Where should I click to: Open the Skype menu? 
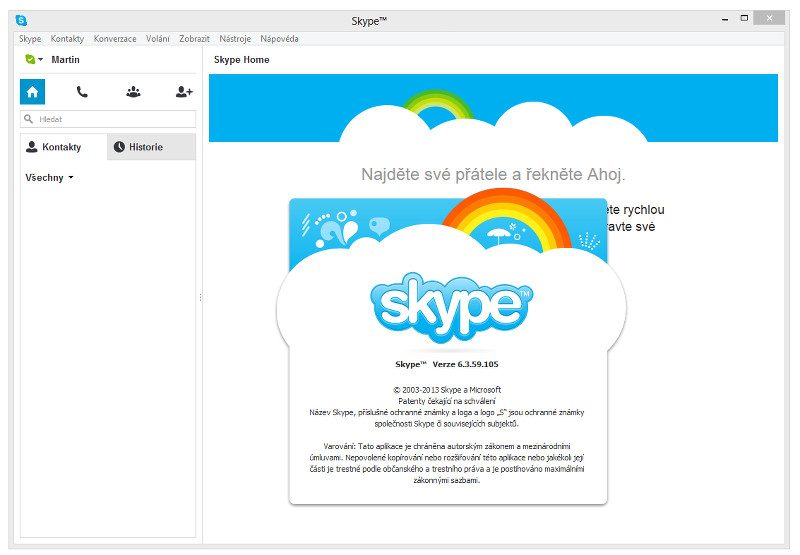pyautogui.click(x=30, y=39)
